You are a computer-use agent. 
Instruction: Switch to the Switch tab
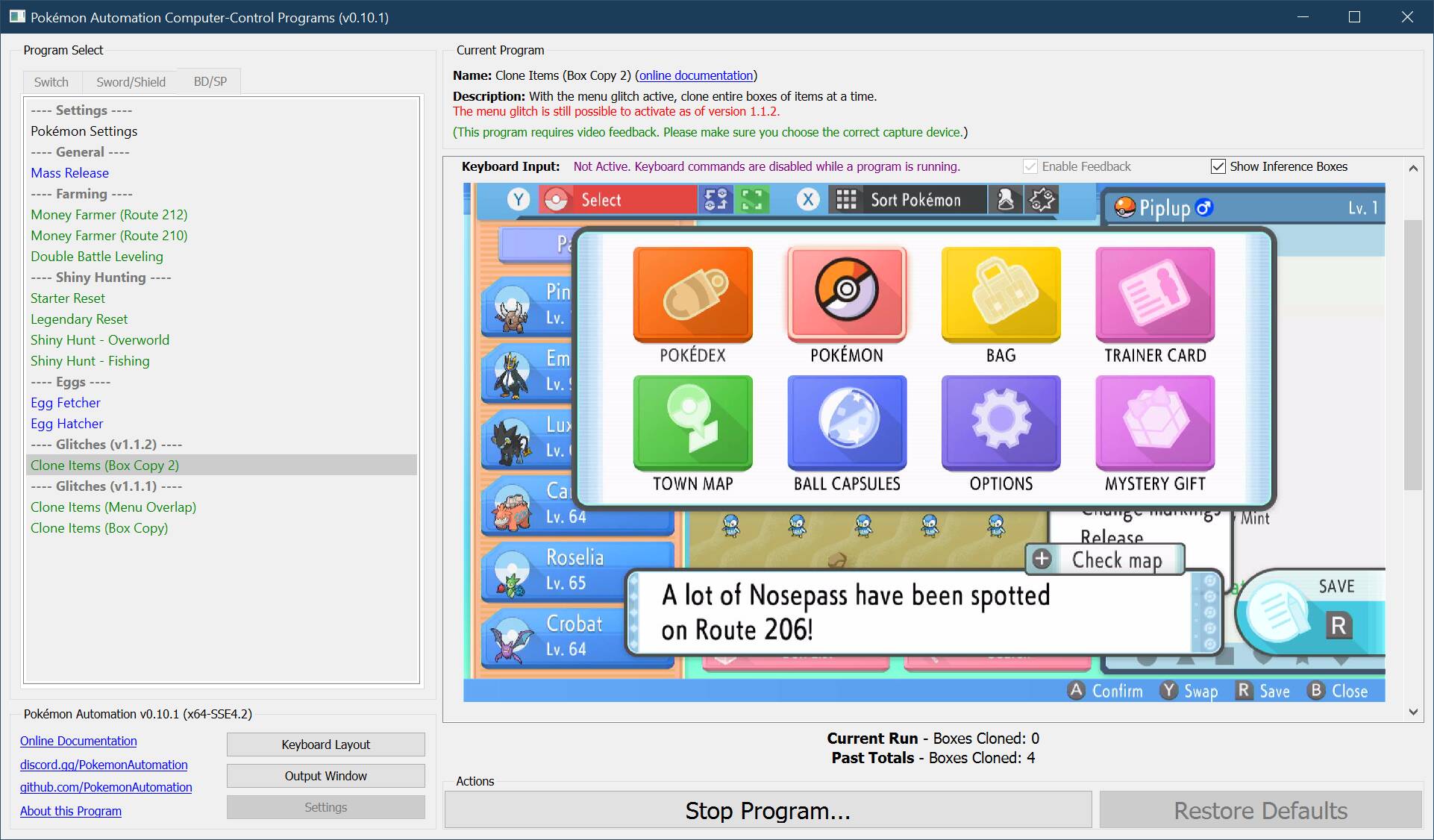(51, 82)
